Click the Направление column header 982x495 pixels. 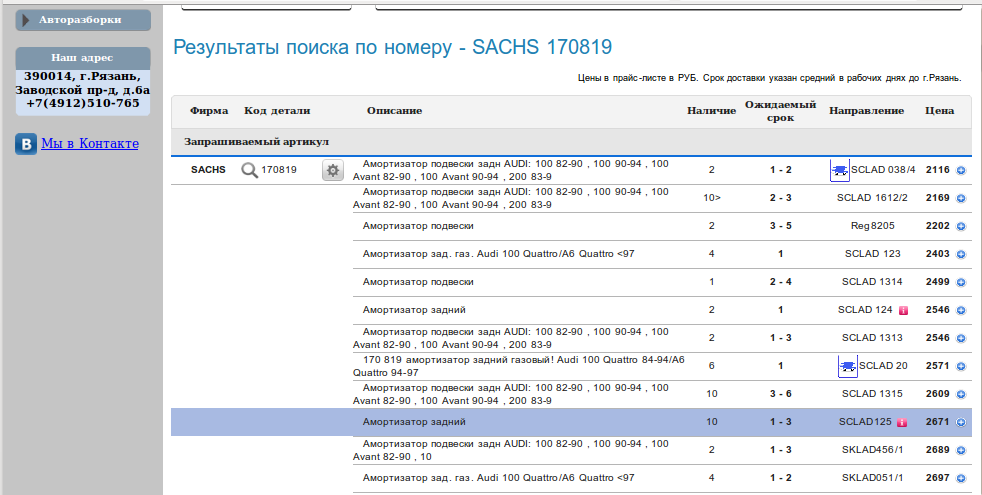pos(867,111)
